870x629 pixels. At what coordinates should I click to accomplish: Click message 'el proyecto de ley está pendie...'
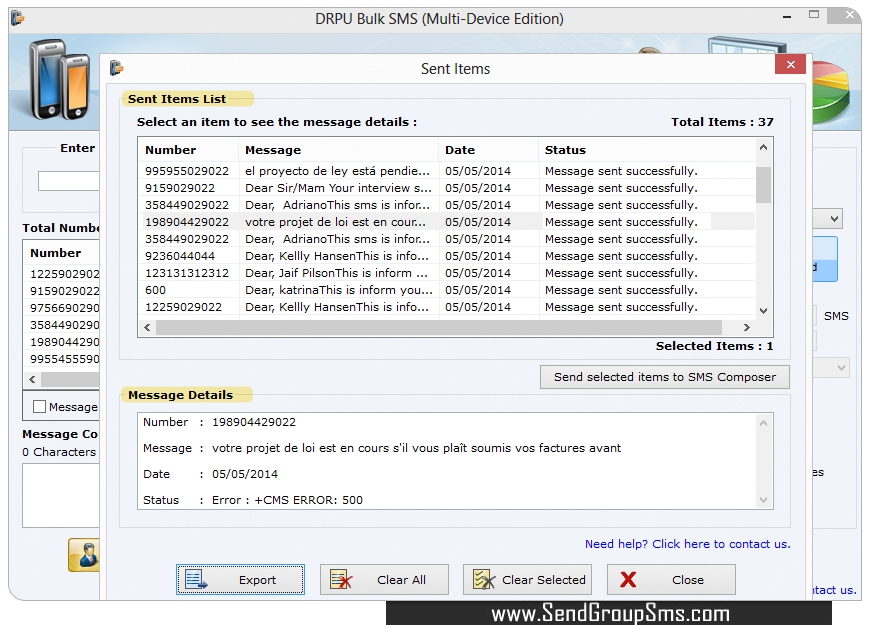click(x=337, y=171)
